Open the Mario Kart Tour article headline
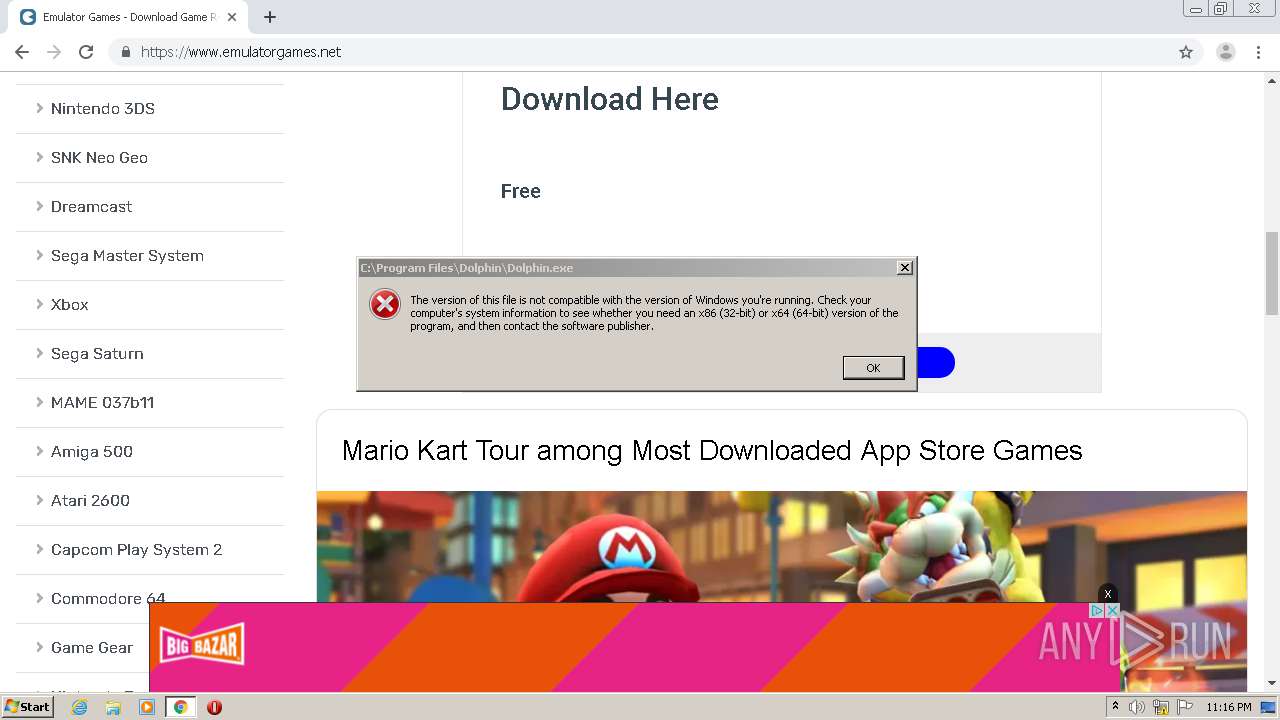 (x=712, y=451)
